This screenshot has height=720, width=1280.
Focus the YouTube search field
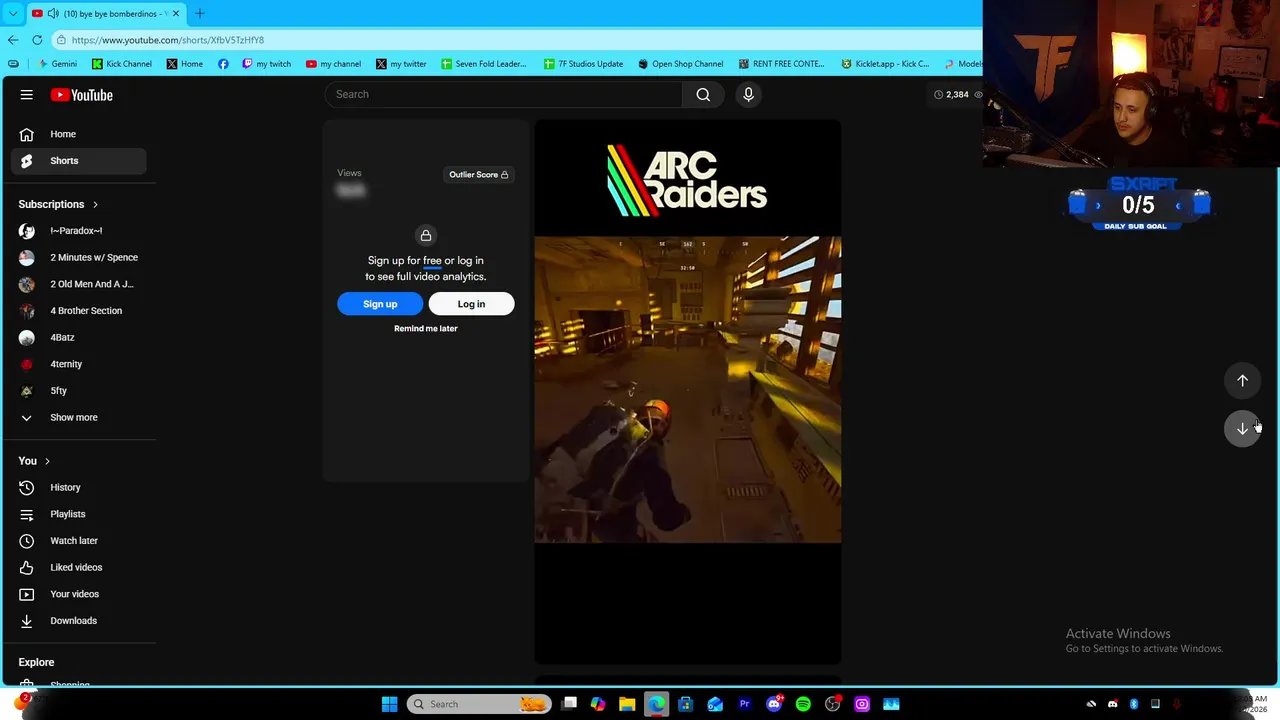coord(503,94)
